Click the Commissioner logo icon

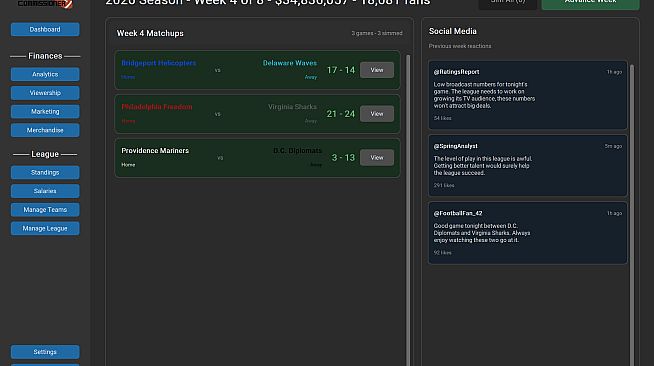(45, 4)
